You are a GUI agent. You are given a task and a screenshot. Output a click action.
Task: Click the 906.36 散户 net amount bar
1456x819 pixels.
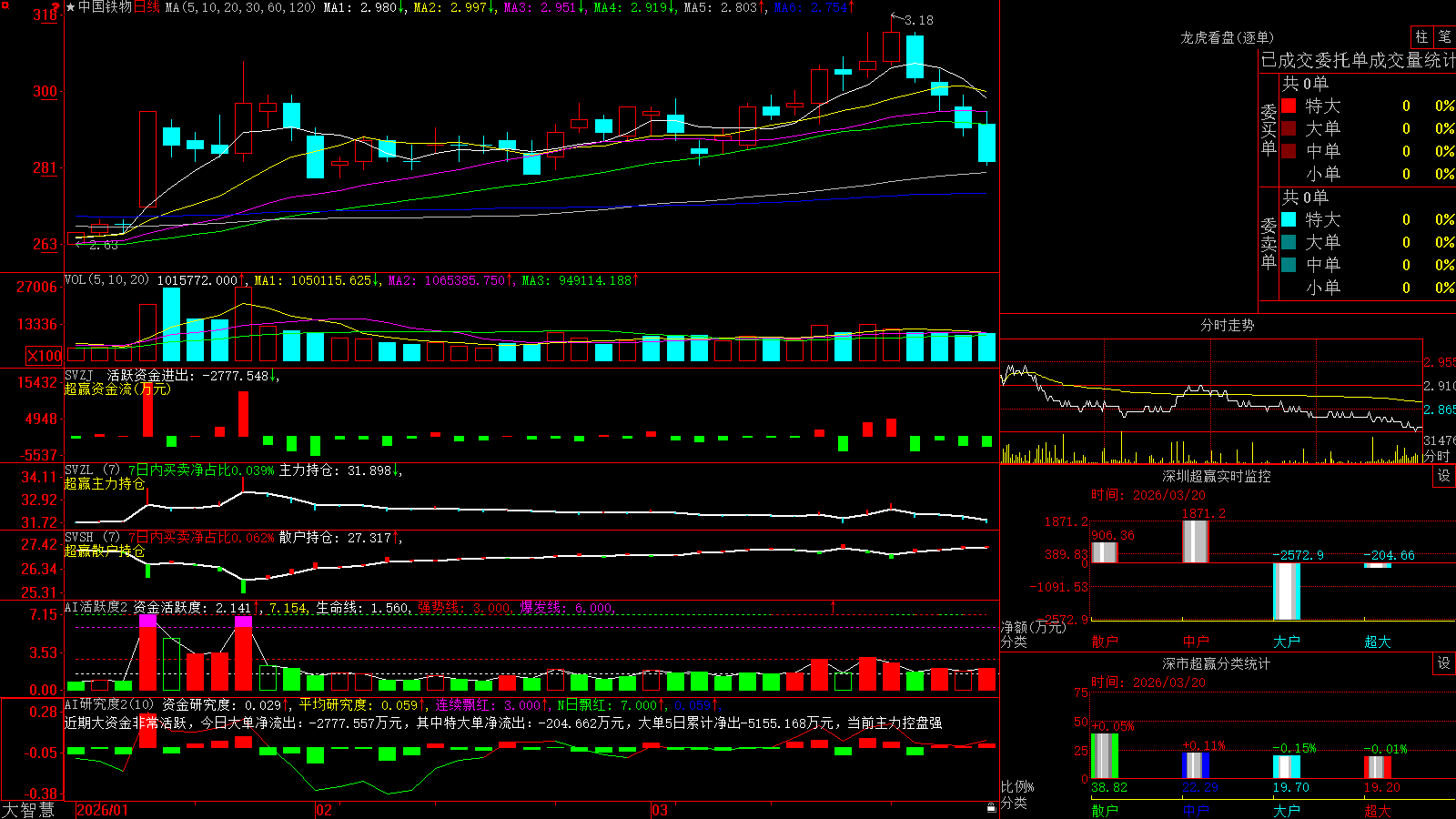coord(1104,552)
